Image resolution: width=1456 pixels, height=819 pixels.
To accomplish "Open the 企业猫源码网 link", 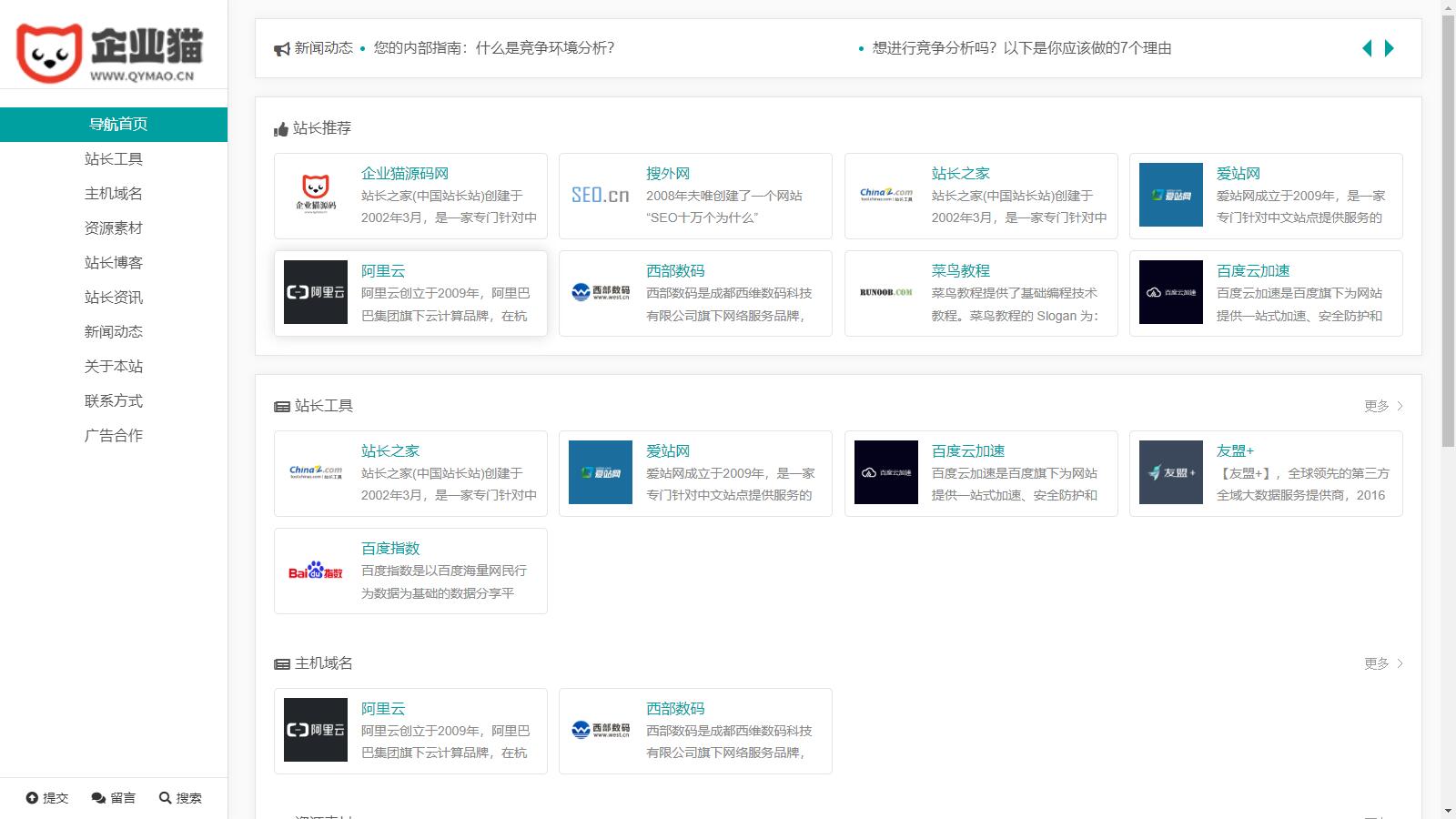I will tap(404, 173).
